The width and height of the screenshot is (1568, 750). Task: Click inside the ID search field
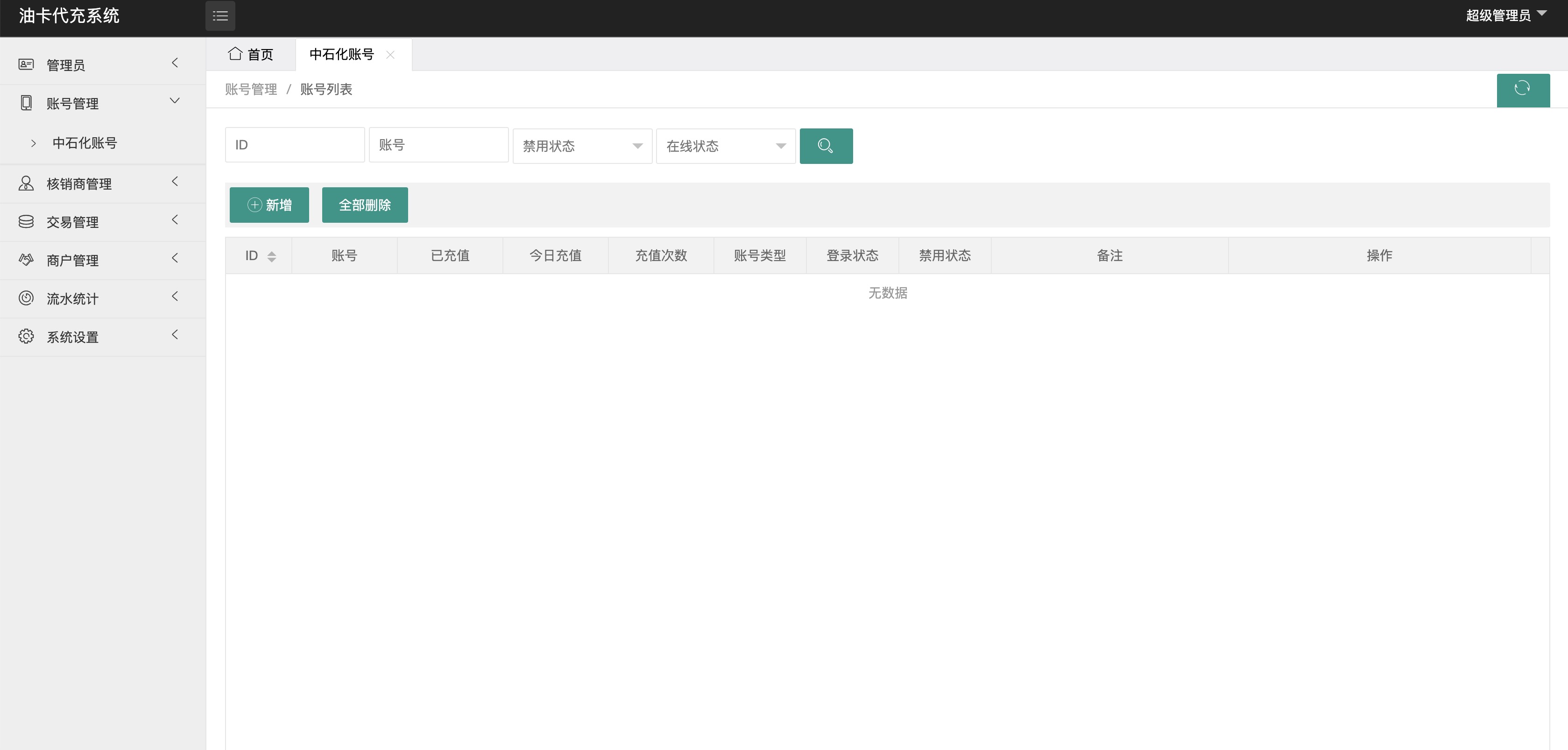pyautogui.click(x=295, y=144)
